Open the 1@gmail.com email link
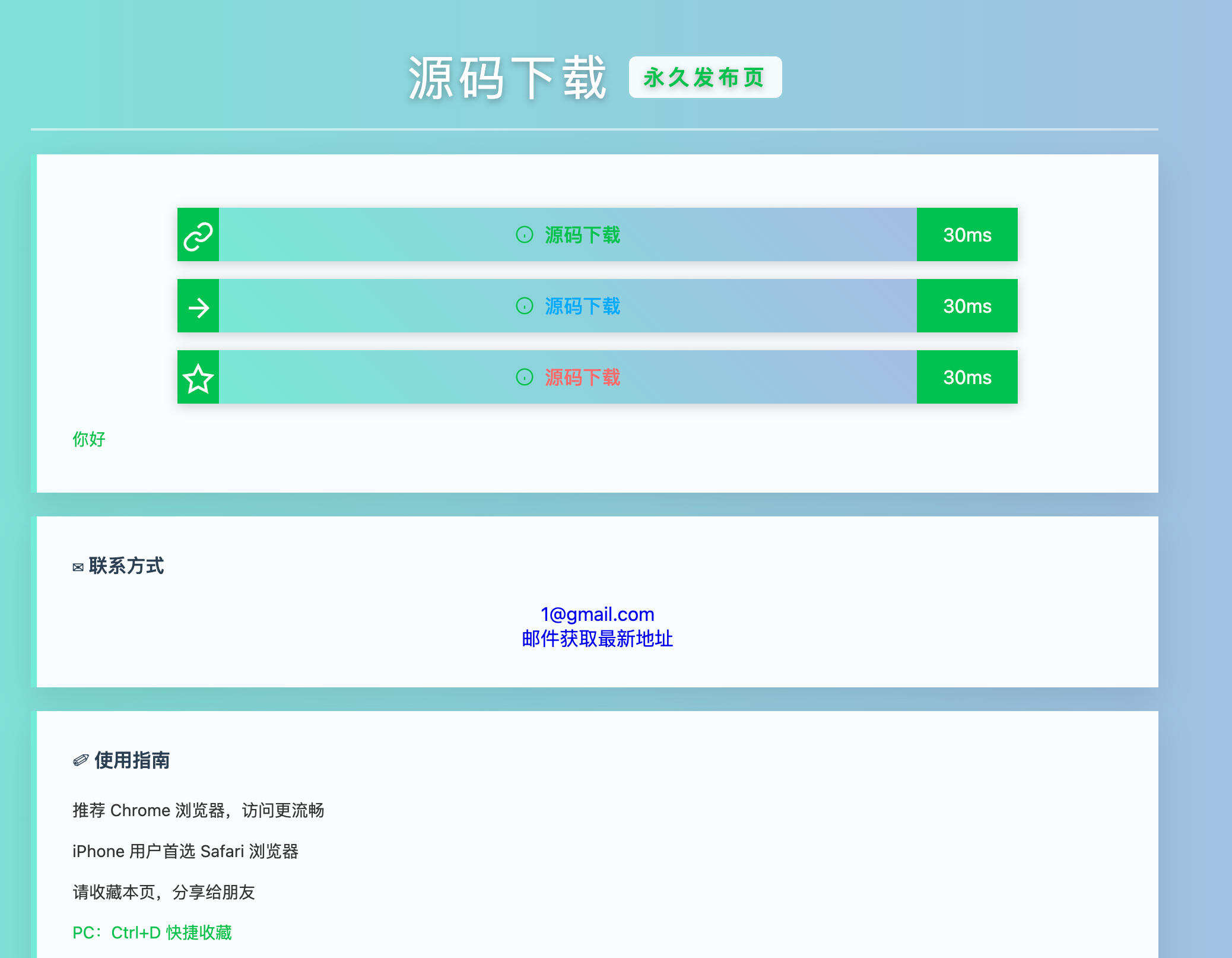Image resolution: width=1232 pixels, height=958 pixels. pos(597,614)
